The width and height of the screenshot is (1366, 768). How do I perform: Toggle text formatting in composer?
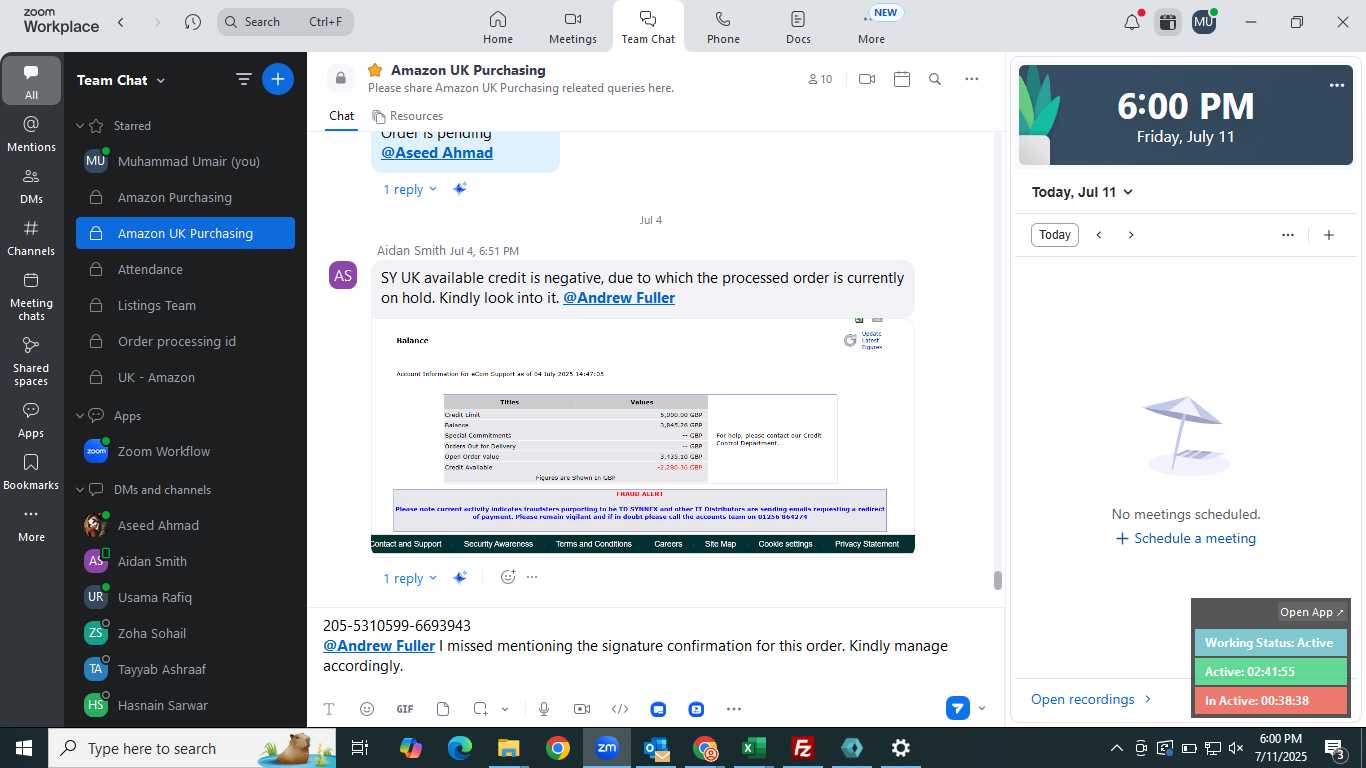coord(329,709)
